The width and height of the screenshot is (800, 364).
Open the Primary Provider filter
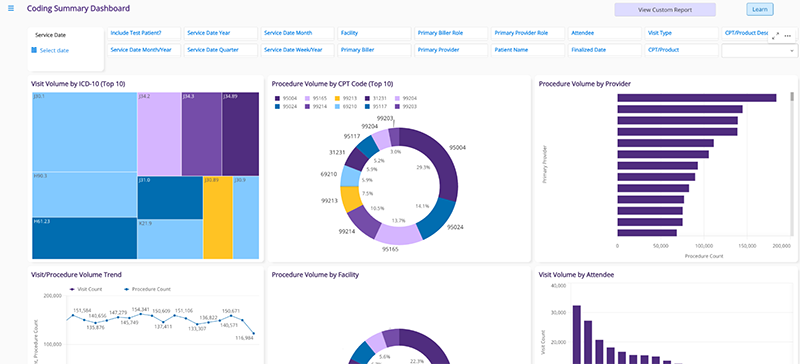[x=451, y=50]
